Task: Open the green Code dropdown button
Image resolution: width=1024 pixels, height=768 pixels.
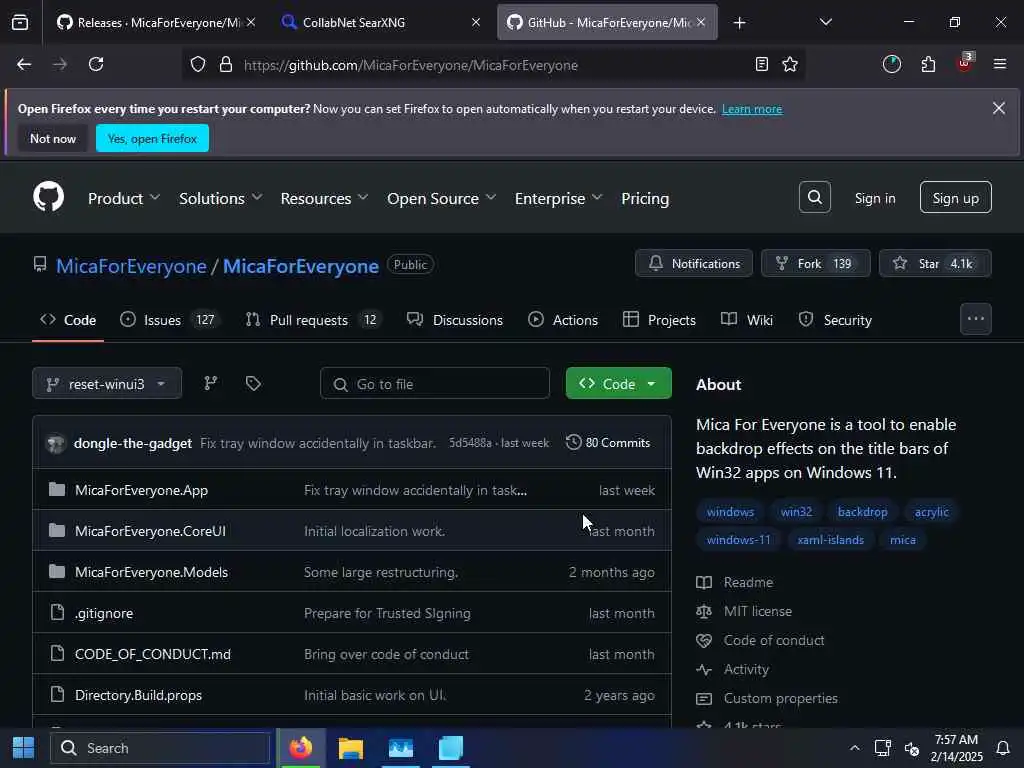Action: coord(618,383)
